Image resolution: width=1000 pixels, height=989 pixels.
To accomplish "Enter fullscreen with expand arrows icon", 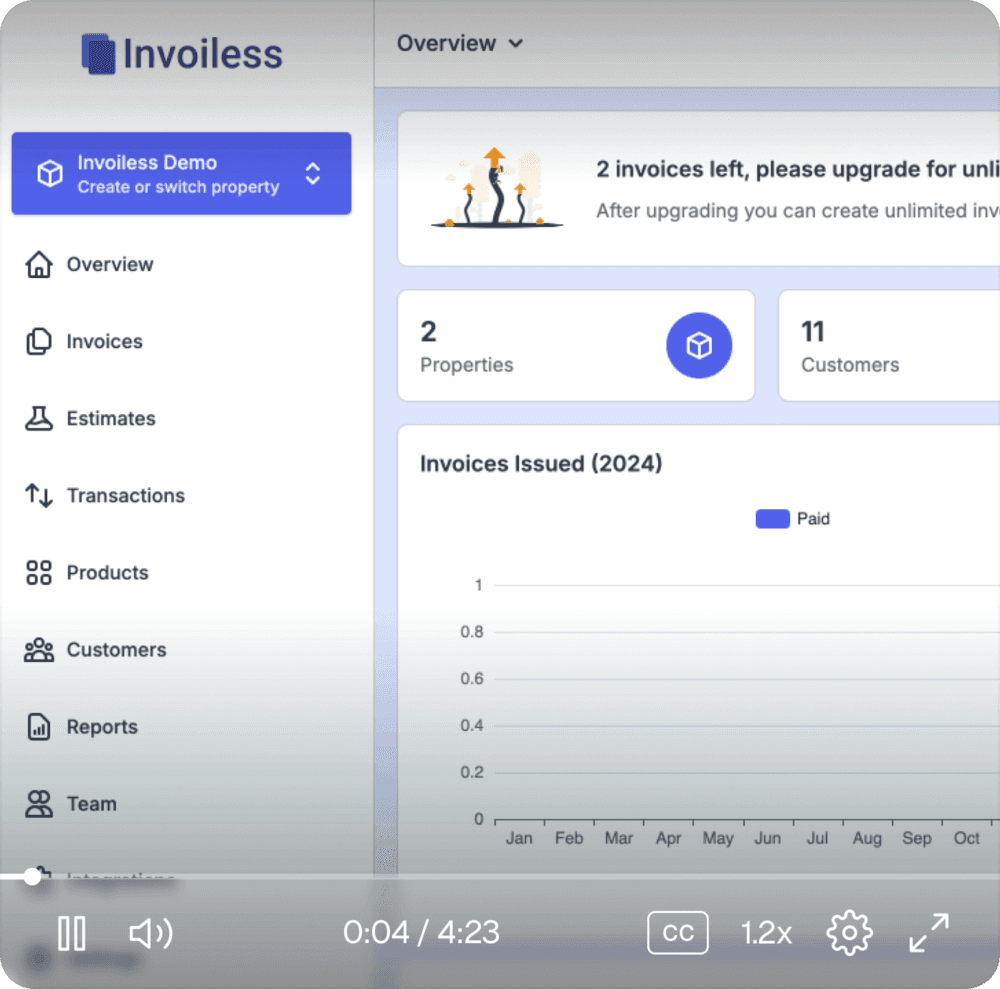I will click(929, 933).
